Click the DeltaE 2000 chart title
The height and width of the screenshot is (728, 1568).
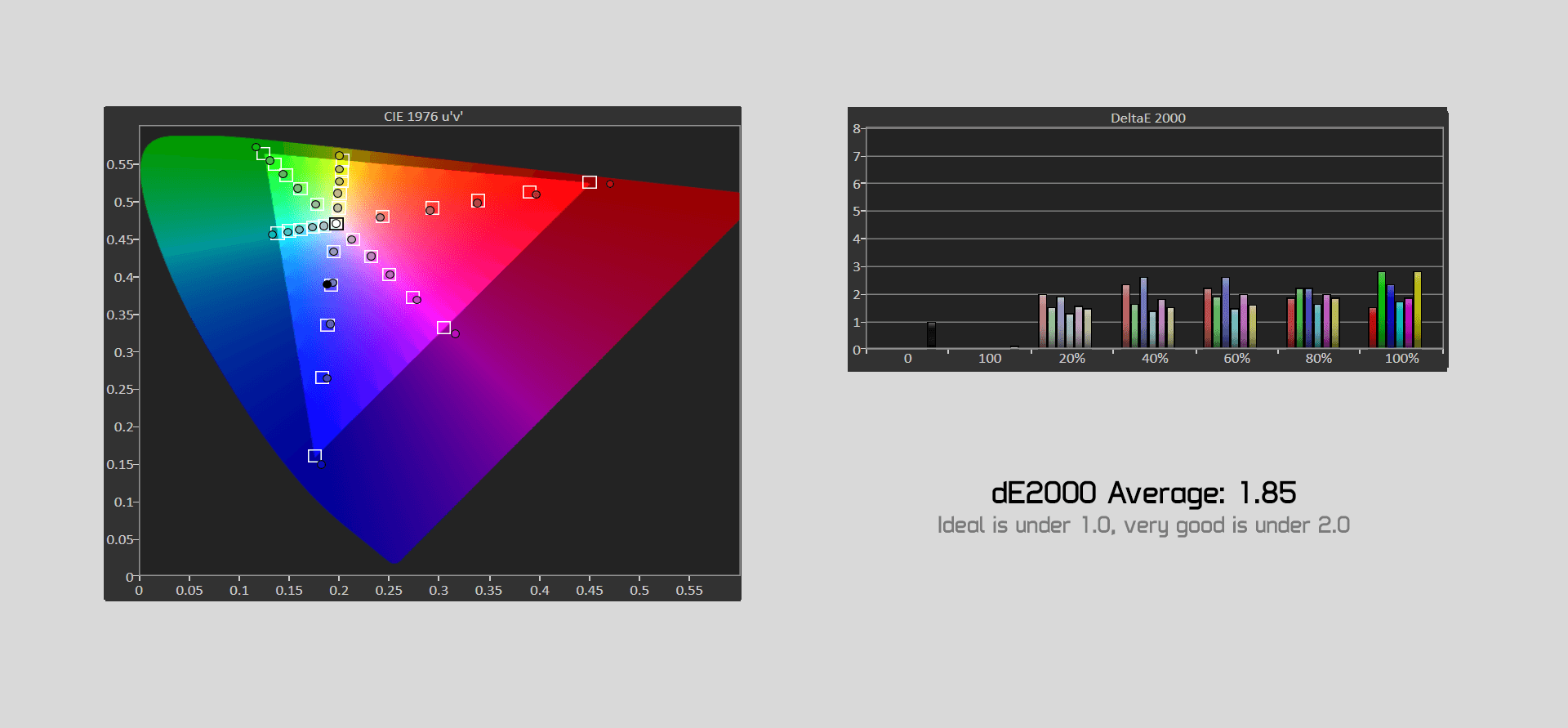click(x=1147, y=118)
